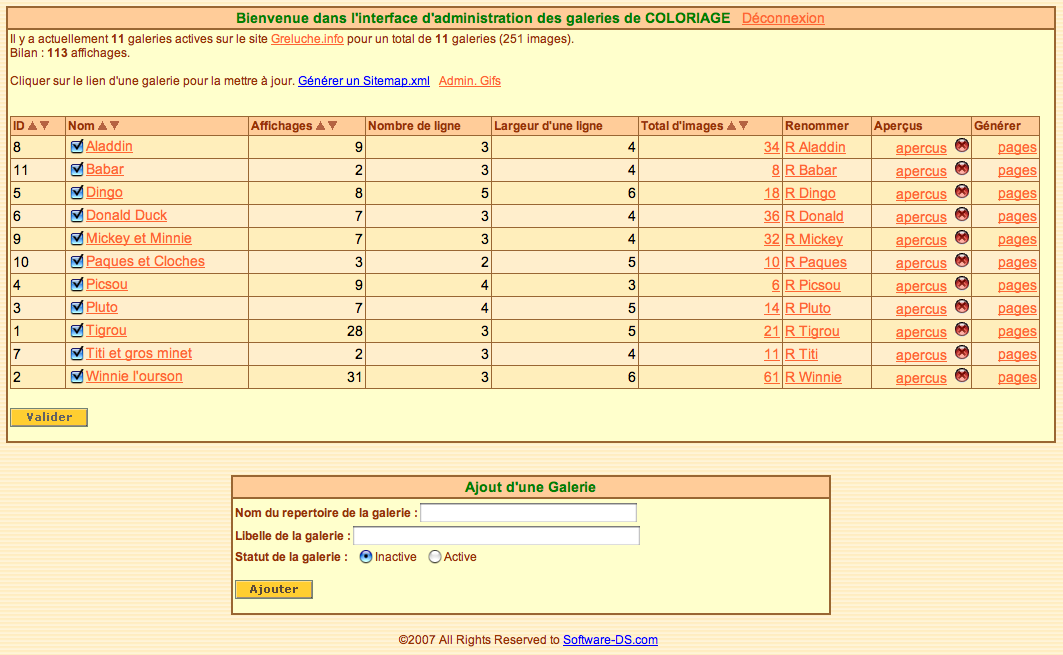This screenshot has height=655, width=1063.
Task: Delete apercus icon in Titi et gros minet row
Action: coord(961,353)
